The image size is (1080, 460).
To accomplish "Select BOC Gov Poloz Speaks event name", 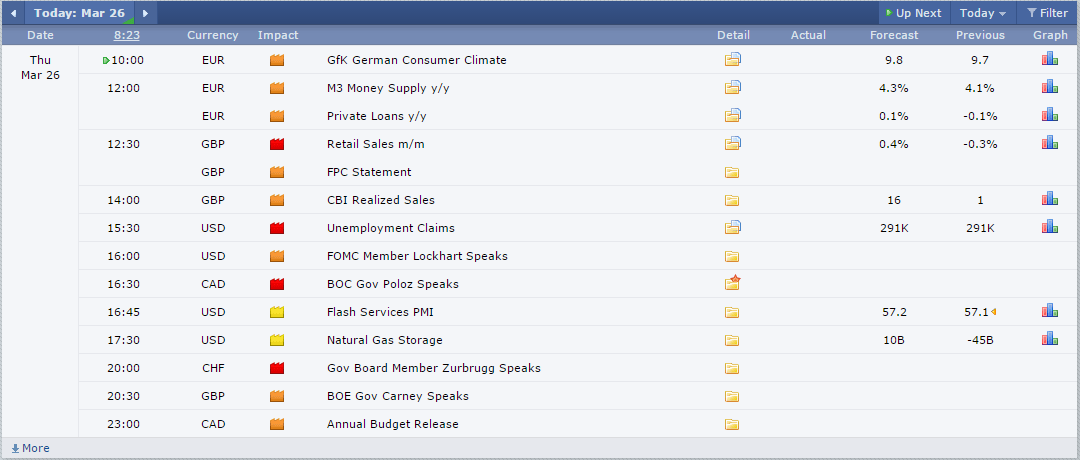I will 393,284.
